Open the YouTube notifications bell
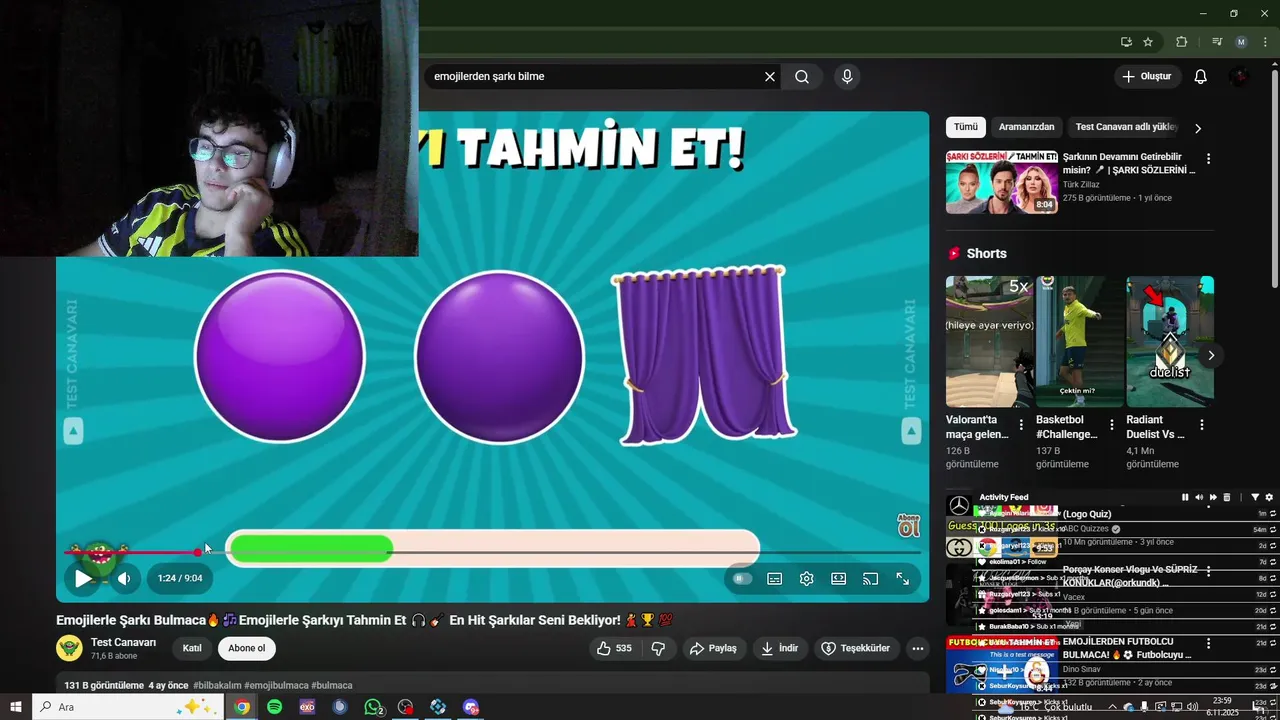 [1201, 76]
